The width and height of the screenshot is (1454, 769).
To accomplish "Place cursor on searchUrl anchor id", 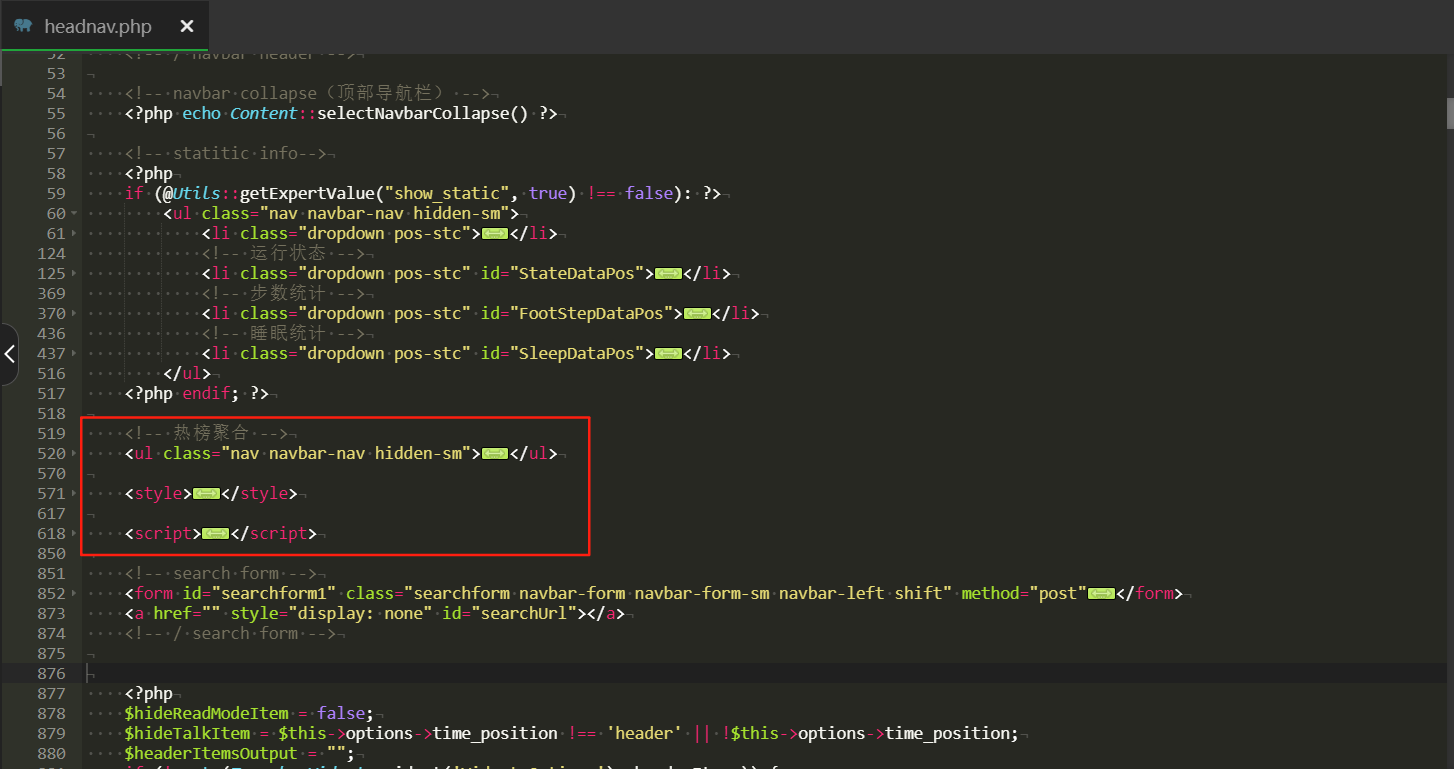I will click(529, 614).
